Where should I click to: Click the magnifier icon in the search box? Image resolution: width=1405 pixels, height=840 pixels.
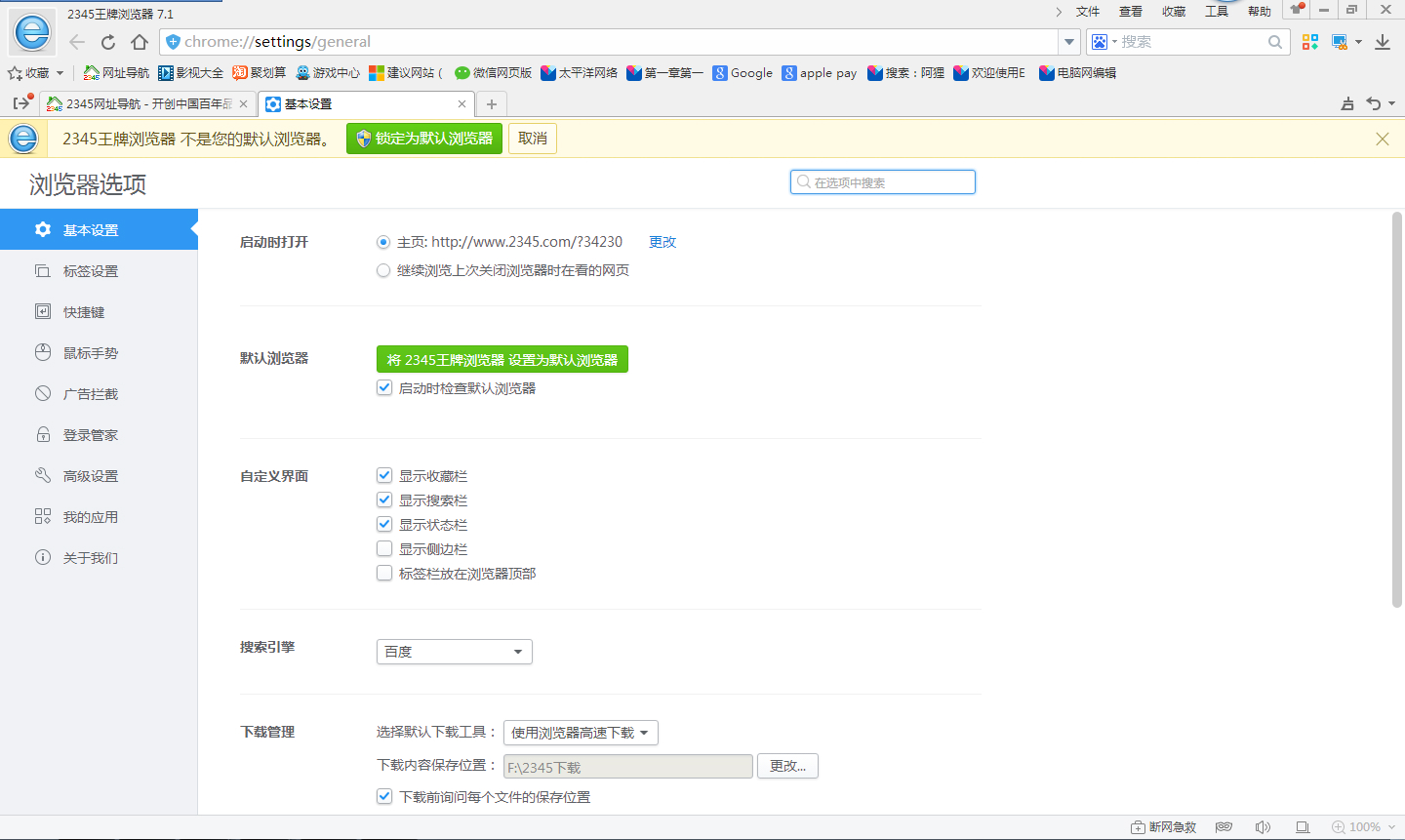[1275, 42]
